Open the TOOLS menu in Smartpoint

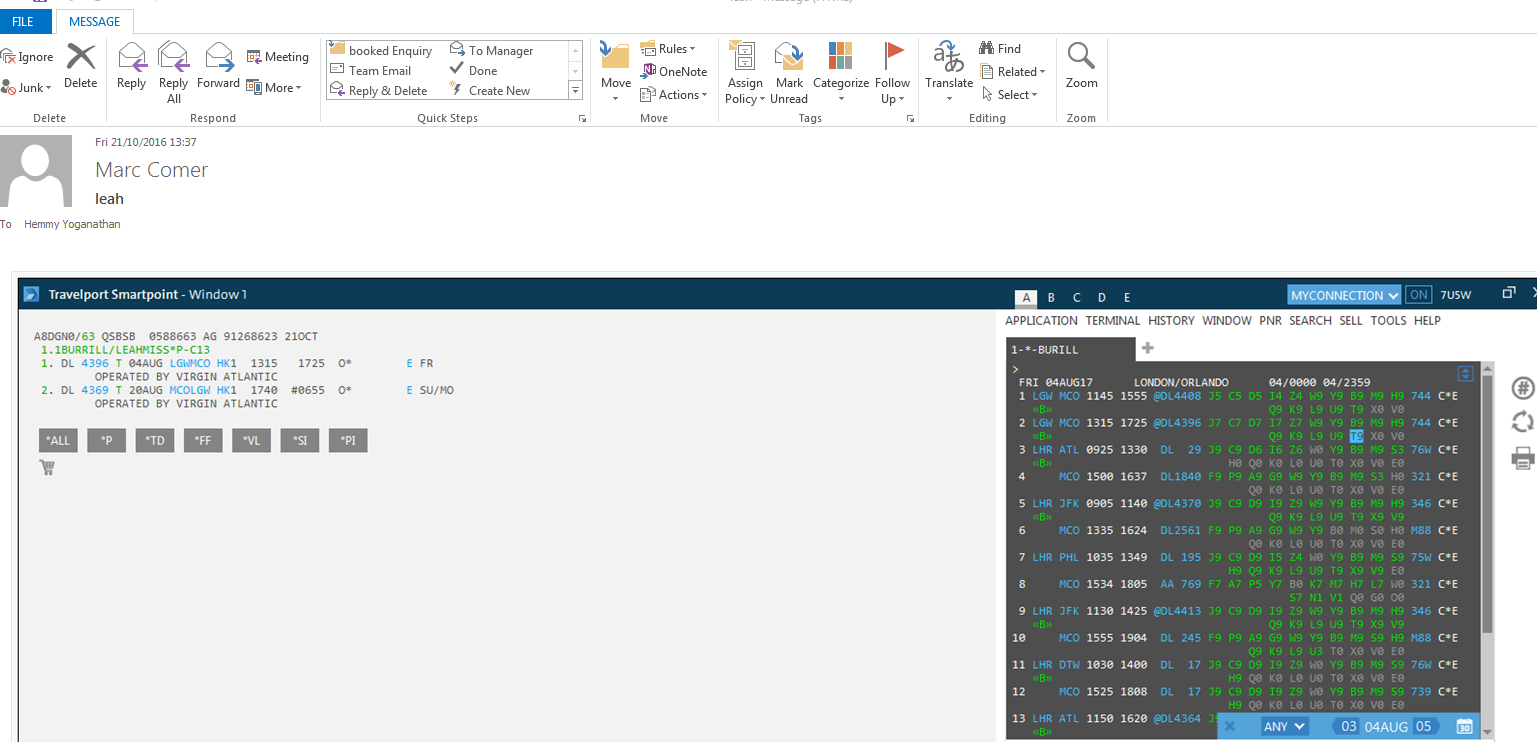(x=1388, y=321)
